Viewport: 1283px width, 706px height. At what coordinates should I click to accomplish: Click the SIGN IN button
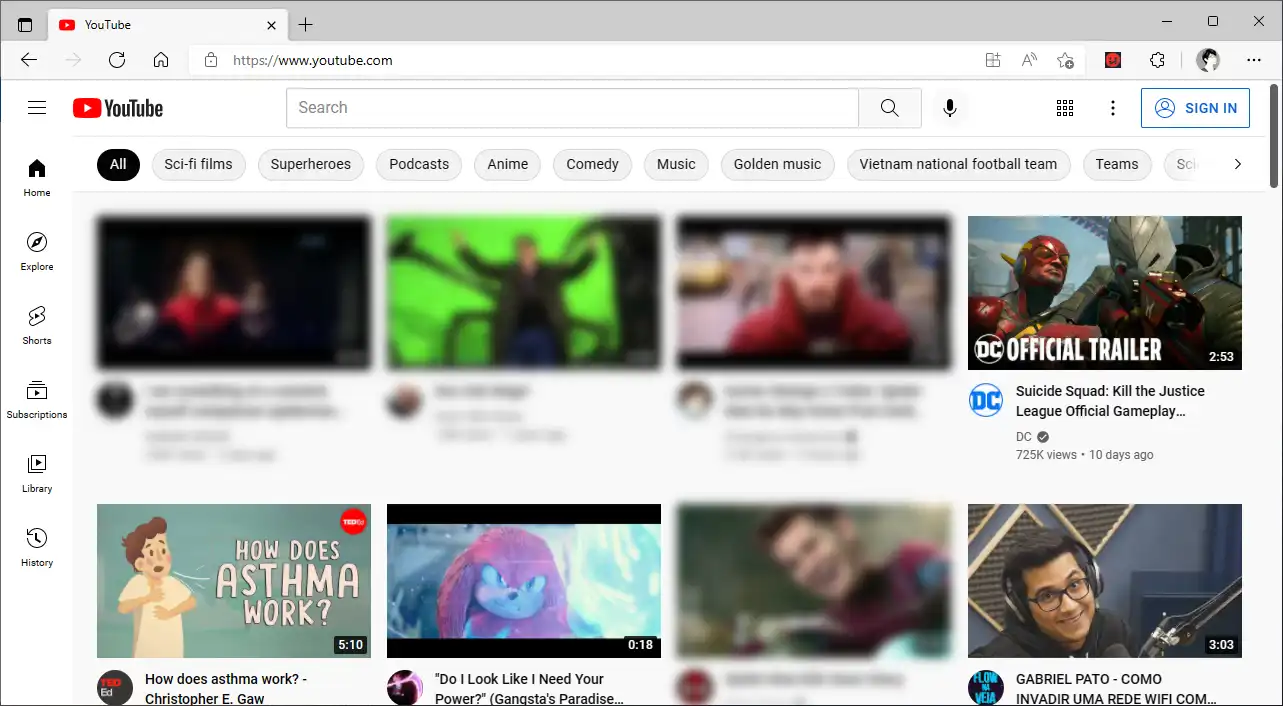tap(1195, 108)
